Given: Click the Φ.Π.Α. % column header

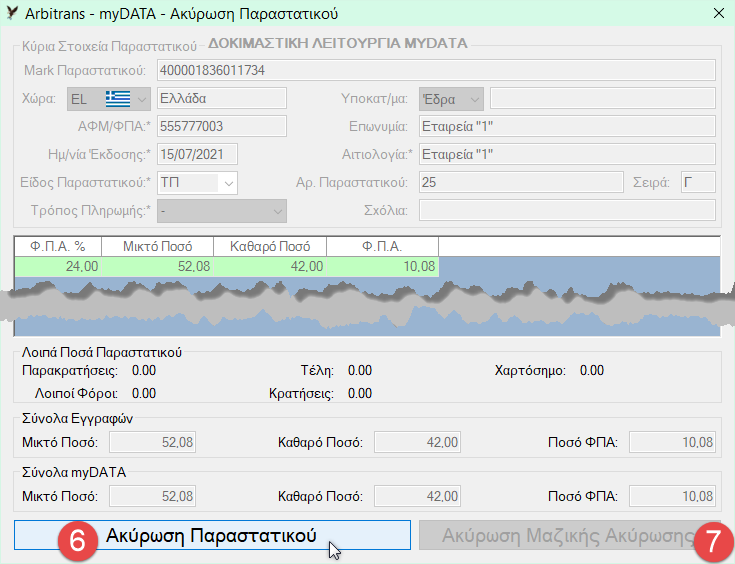Looking at the screenshot, I should pos(58,247).
